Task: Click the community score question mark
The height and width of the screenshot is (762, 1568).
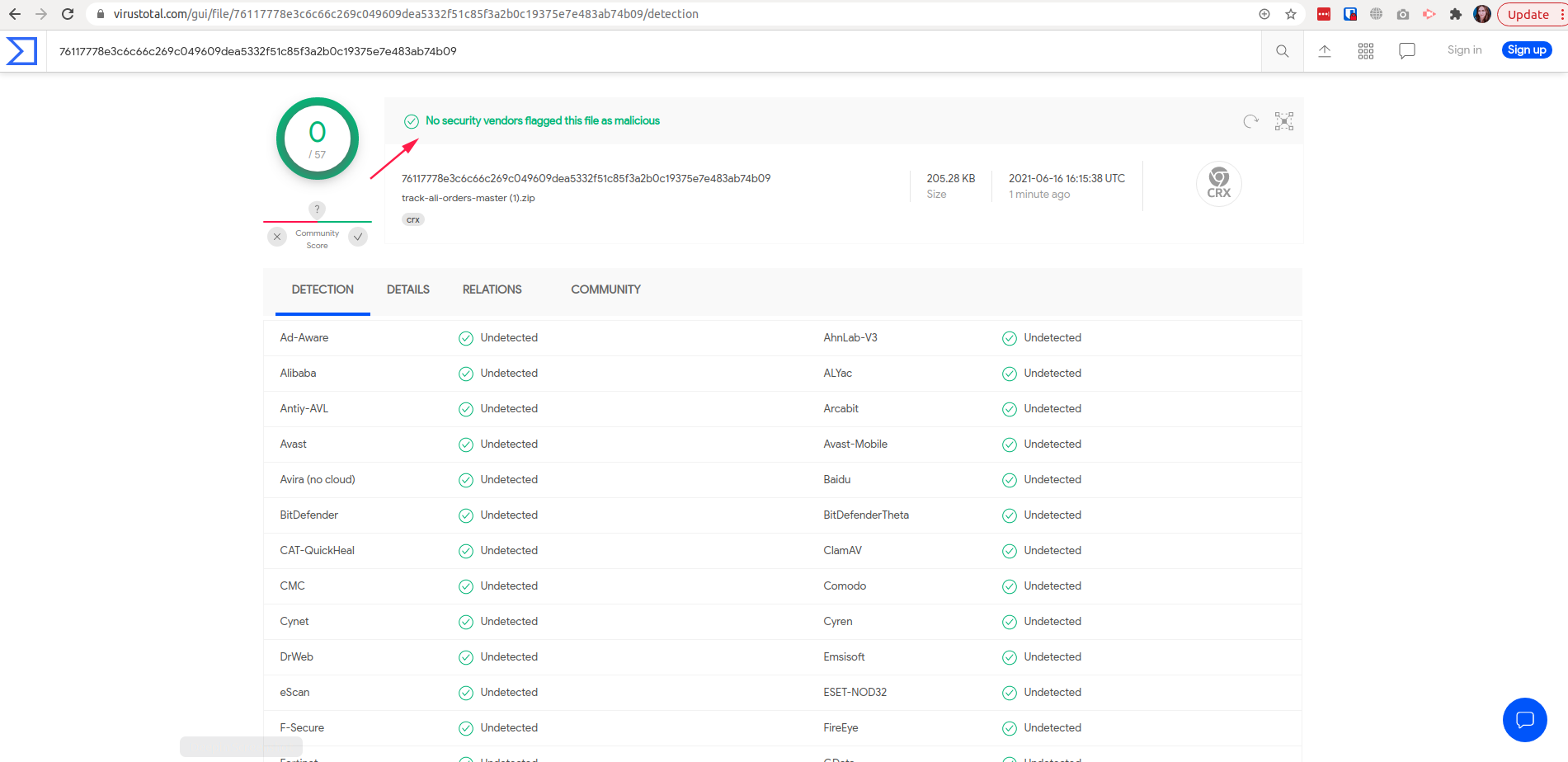Action: 317,209
